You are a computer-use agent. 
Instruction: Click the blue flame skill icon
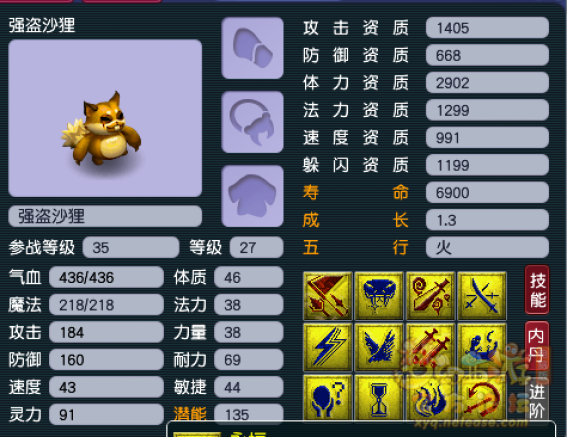[x=430, y=397]
